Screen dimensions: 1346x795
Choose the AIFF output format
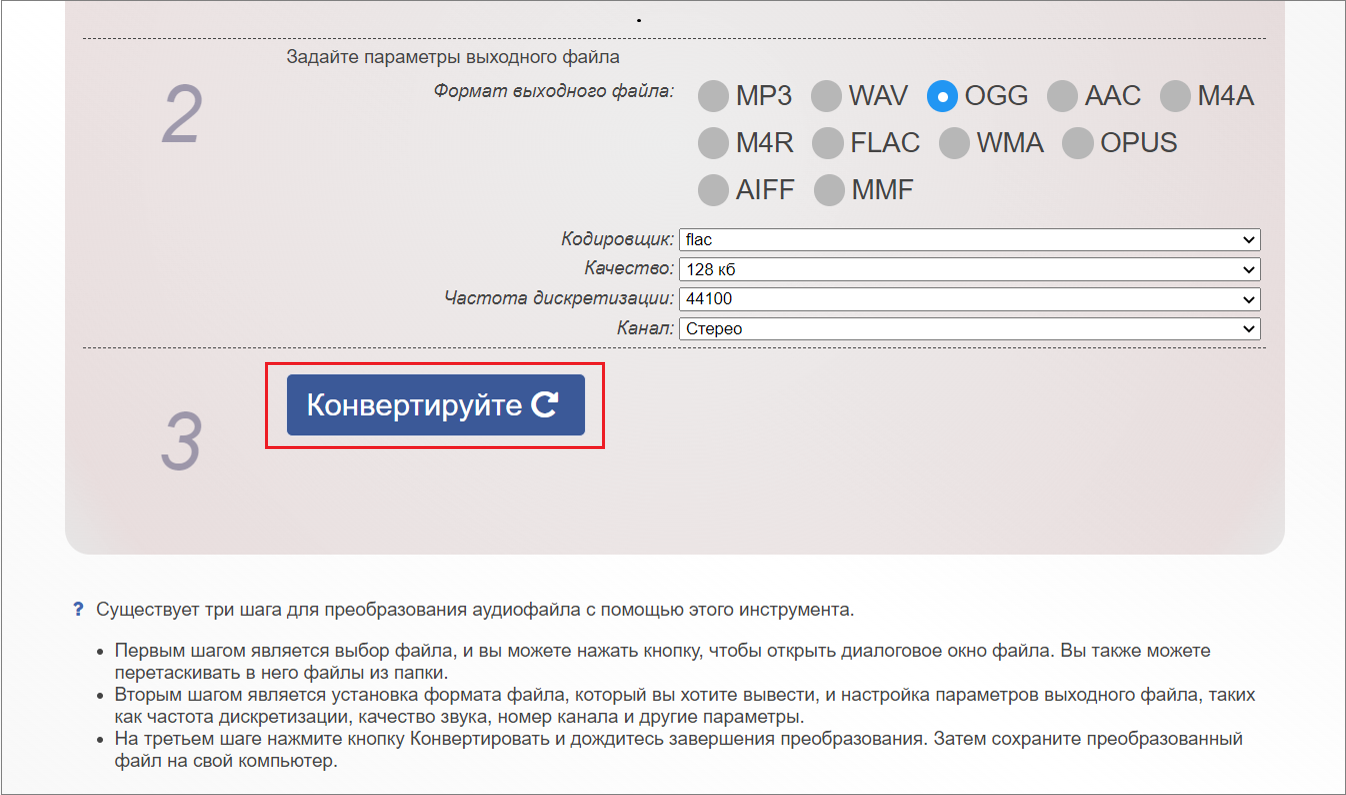coord(713,190)
